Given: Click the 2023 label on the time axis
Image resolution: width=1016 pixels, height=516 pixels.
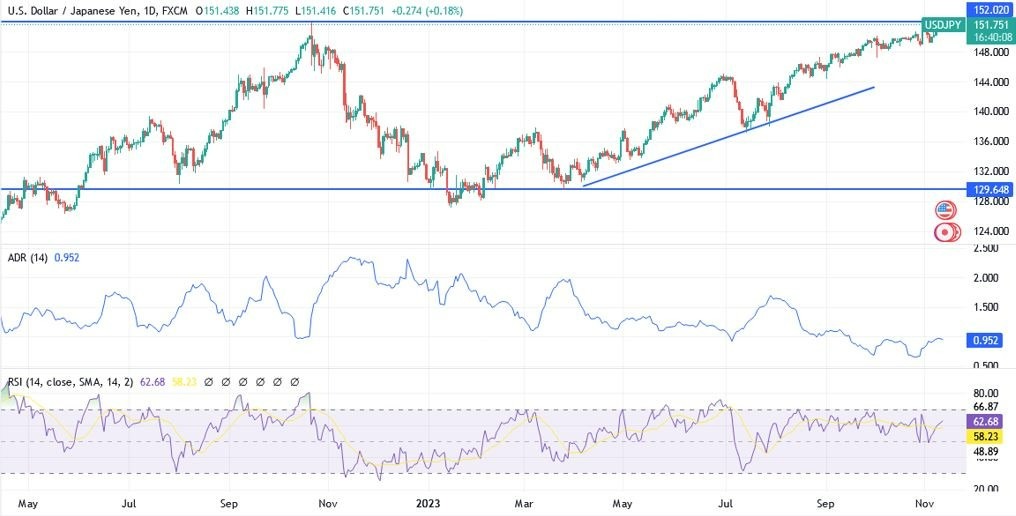Looking at the screenshot, I should tap(428, 502).
